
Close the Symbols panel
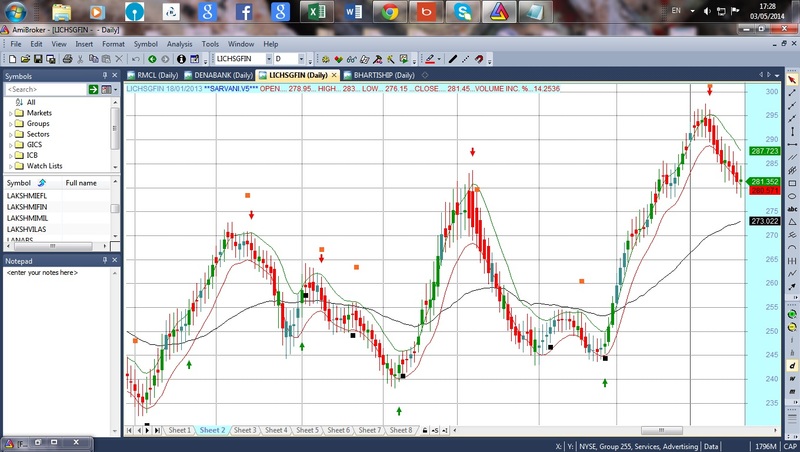(115, 76)
